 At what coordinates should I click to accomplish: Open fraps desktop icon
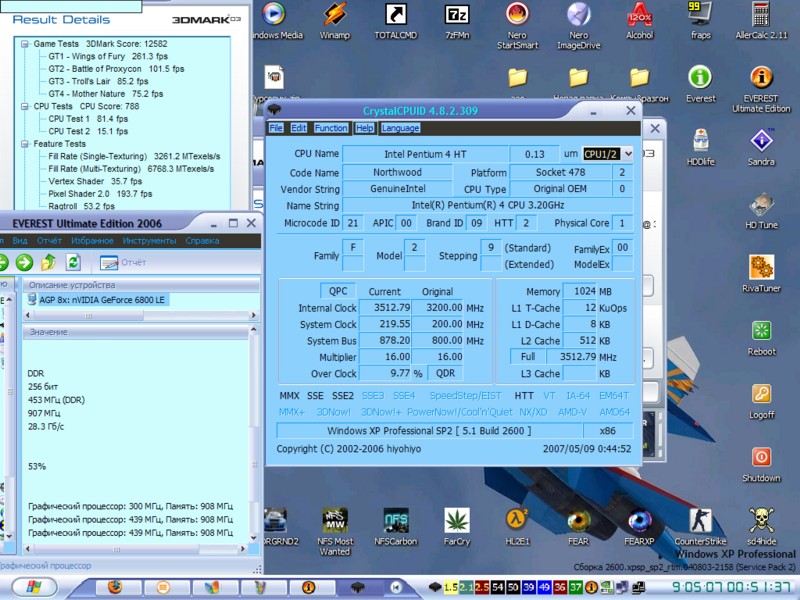[x=701, y=20]
